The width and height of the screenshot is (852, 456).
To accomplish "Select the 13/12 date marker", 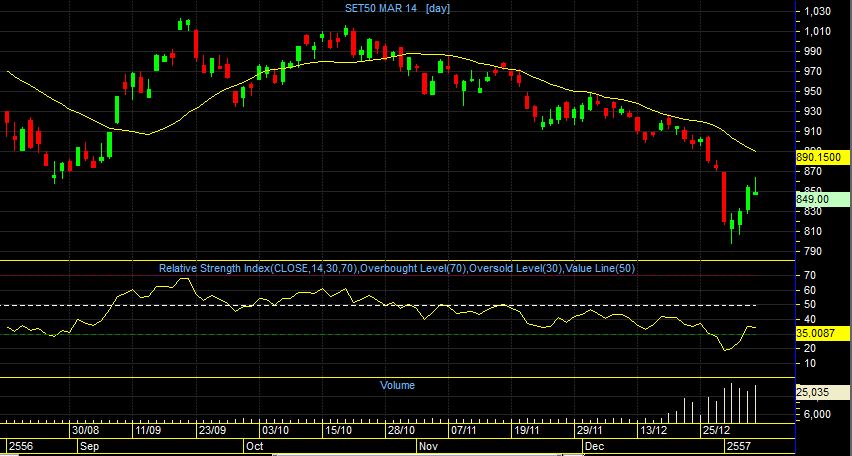I will tap(654, 431).
